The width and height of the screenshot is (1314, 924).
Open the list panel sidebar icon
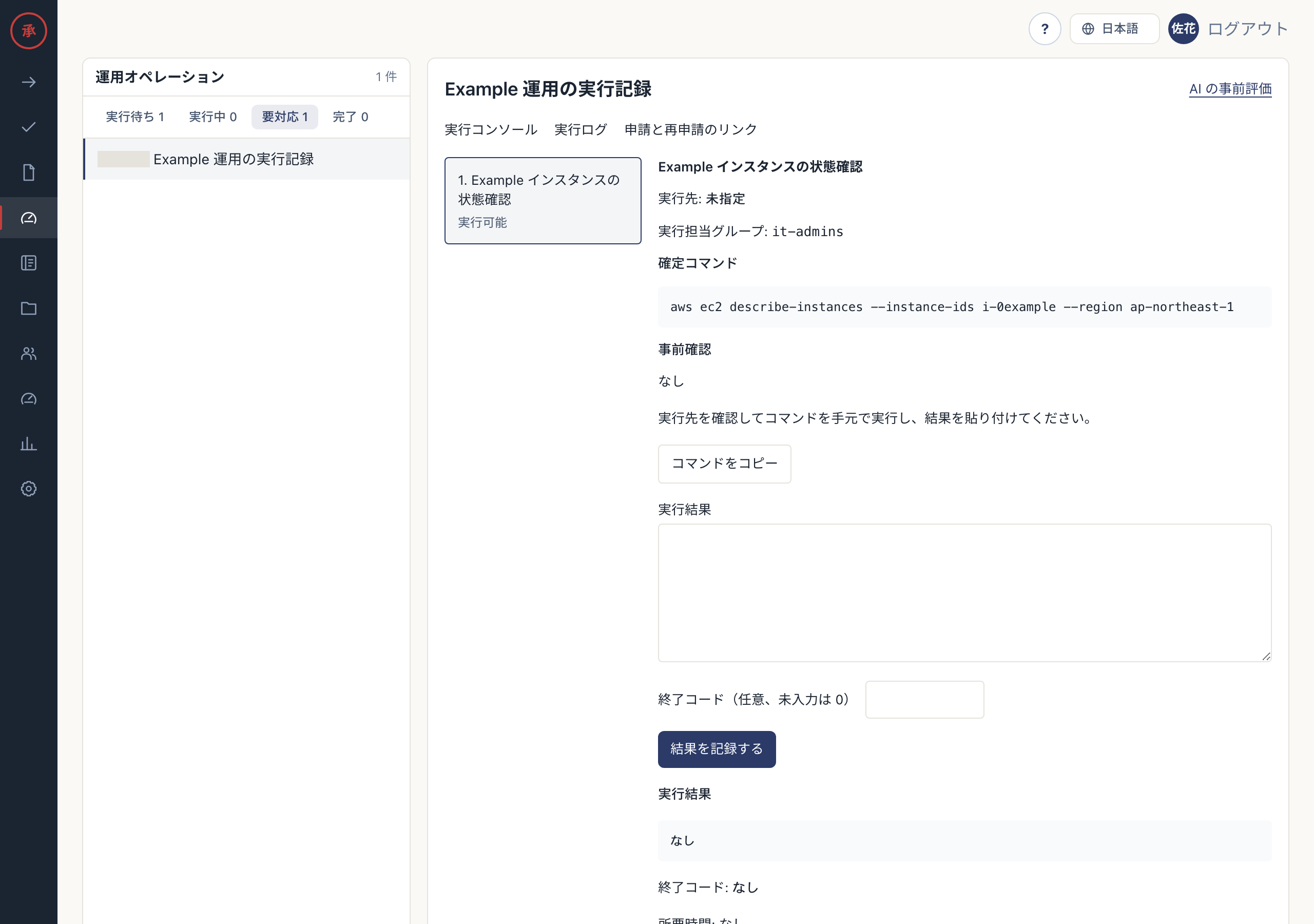tap(29, 263)
